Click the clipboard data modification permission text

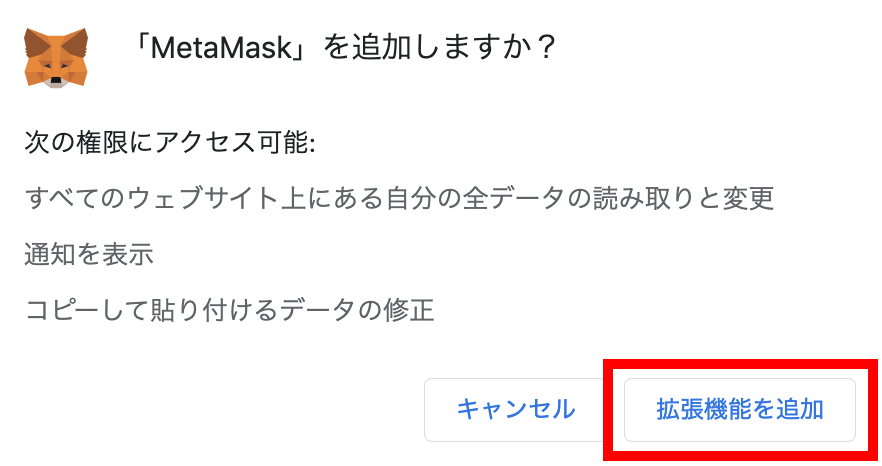229,310
